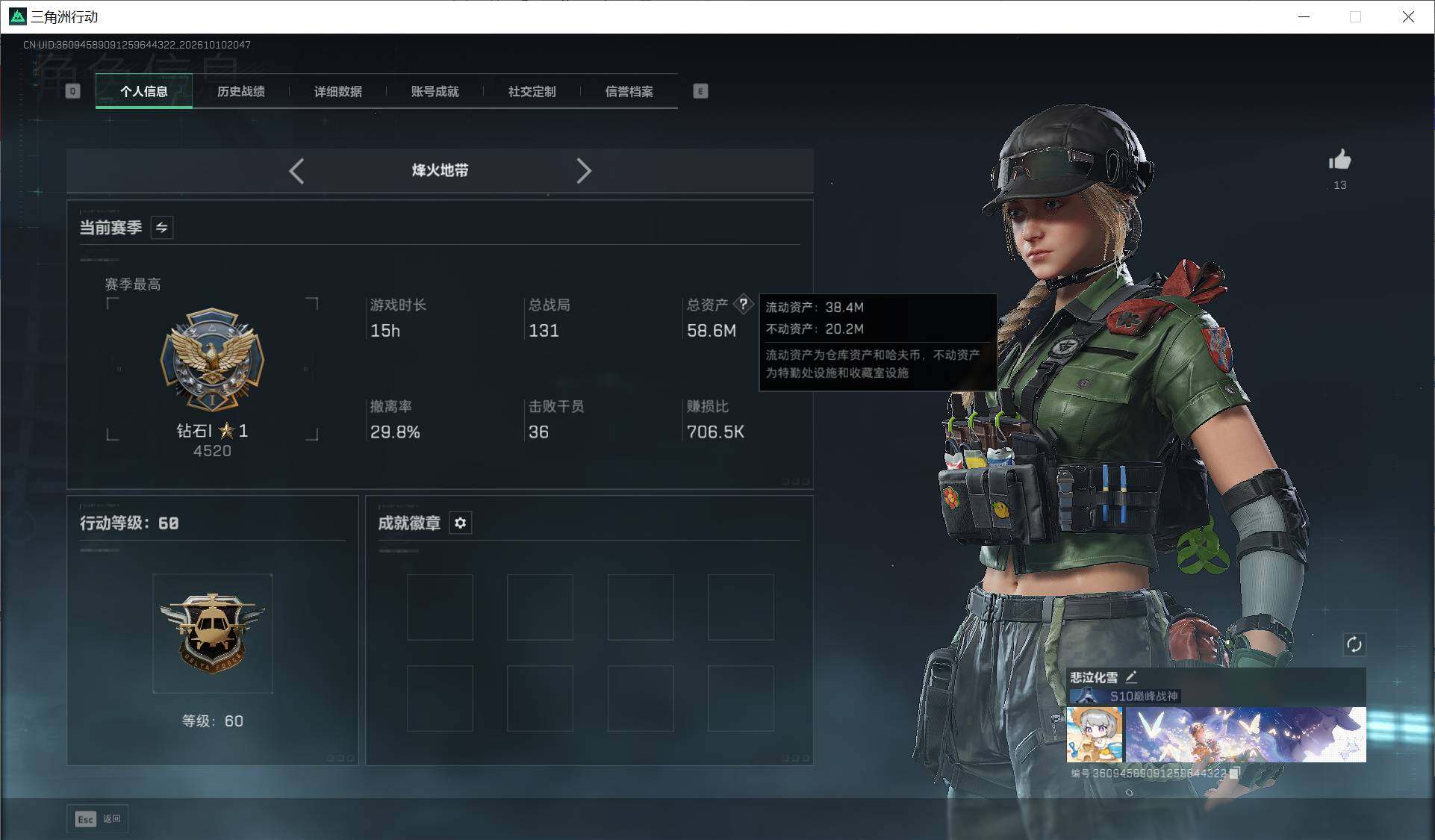Copy the player ID number icon

pyautogui.click(x=1235, y=773)
